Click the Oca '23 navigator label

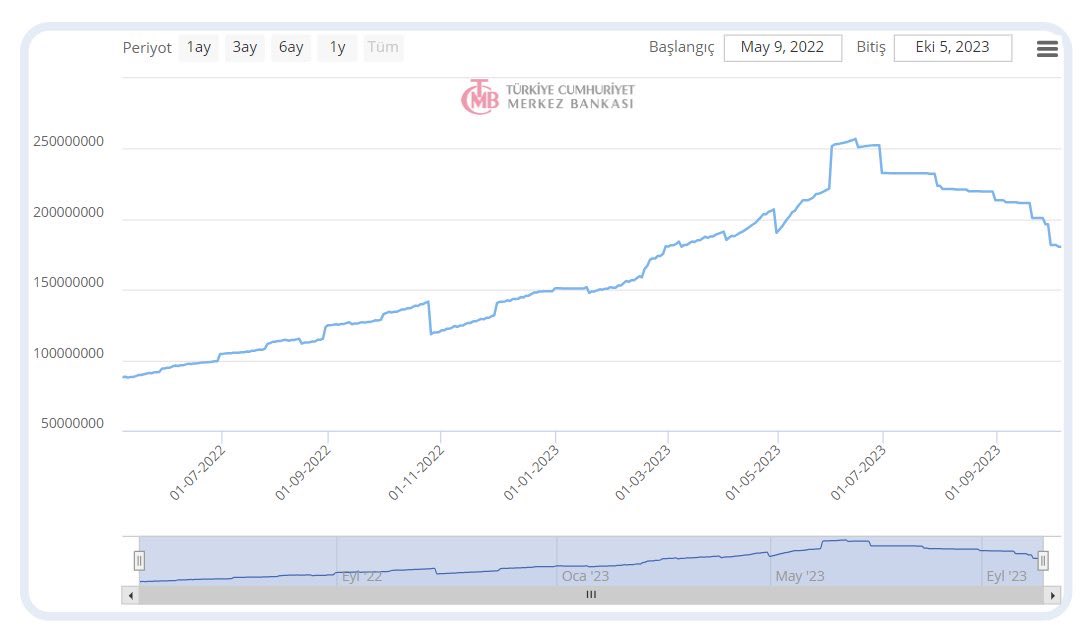[585, 576]
